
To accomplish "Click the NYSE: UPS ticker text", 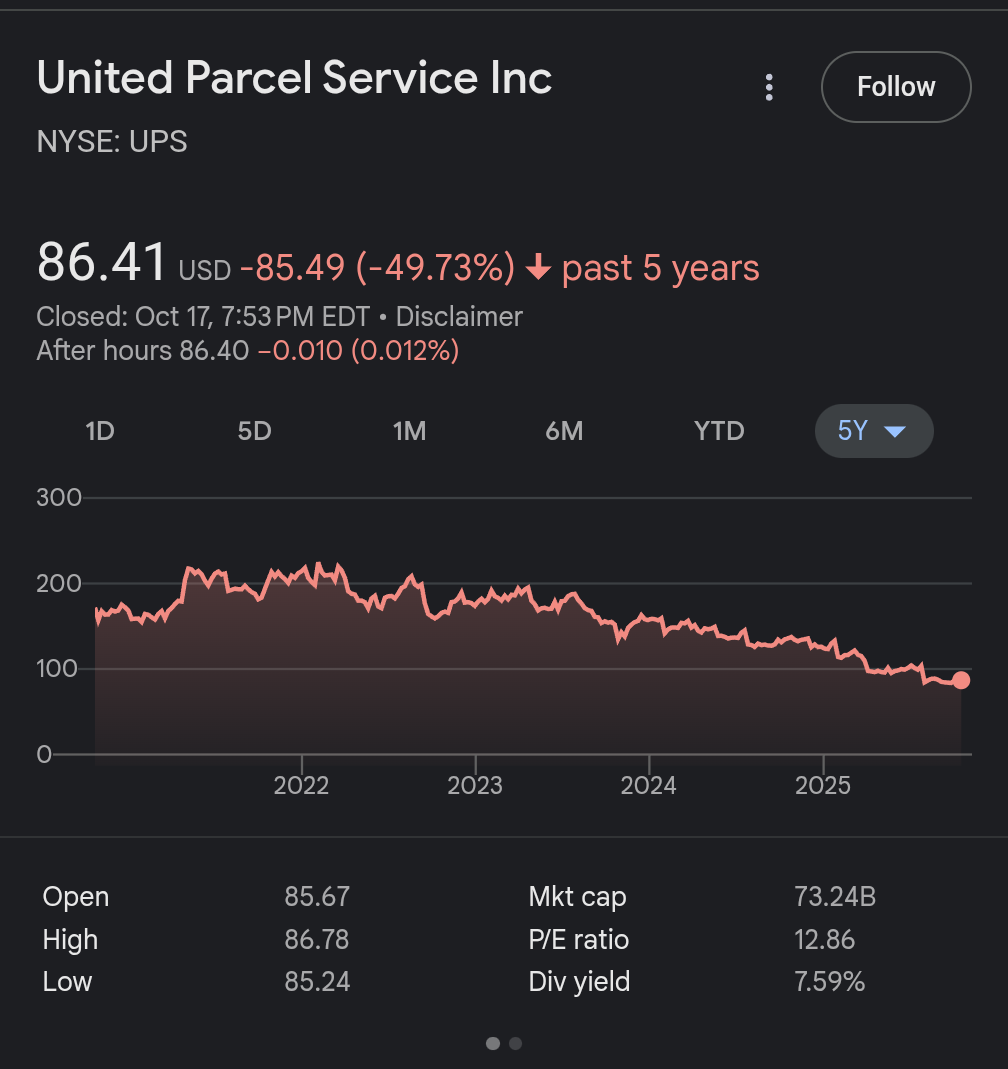I will point(112,142).
